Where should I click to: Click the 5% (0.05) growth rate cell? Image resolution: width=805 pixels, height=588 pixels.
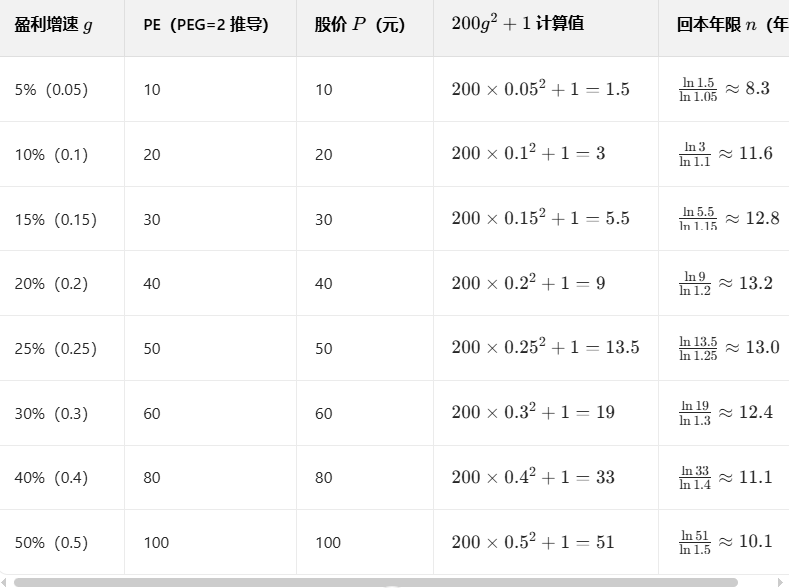[51, 89]
